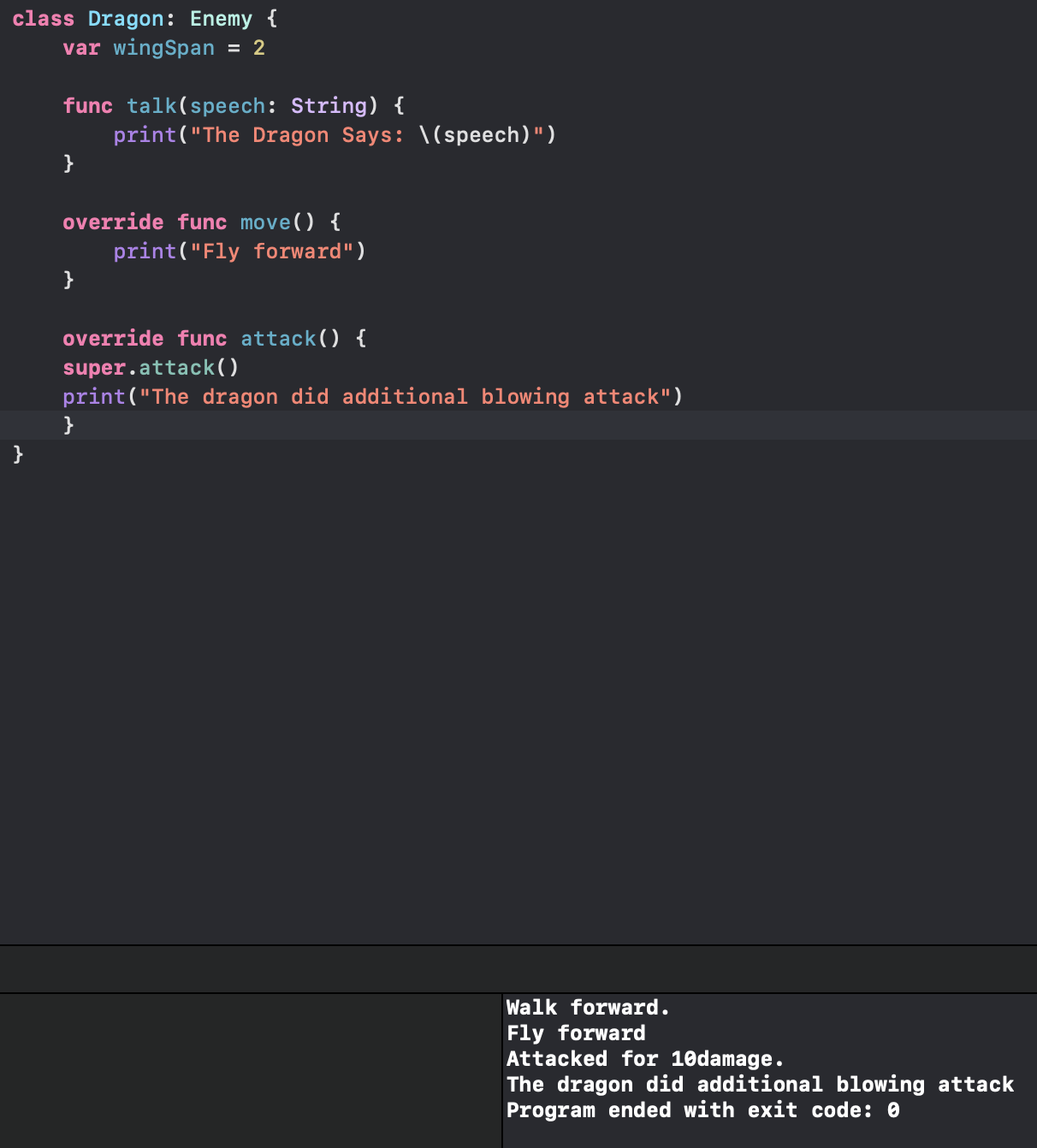1037x1148 pixels.
Task: Click the \(speech) interpolation in print
Action: click(475, 135)
